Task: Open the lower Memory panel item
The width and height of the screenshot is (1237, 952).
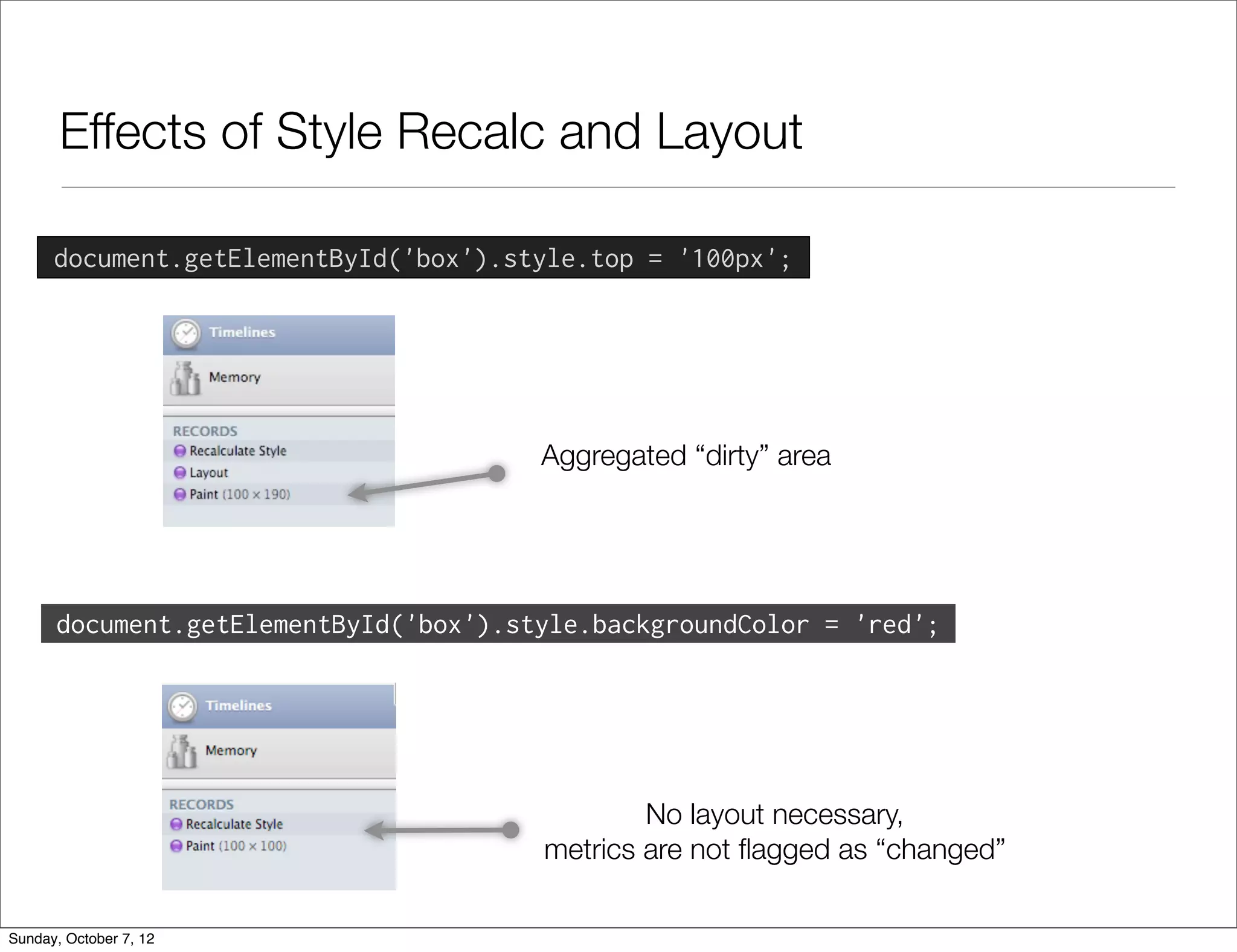Action: 231,751
